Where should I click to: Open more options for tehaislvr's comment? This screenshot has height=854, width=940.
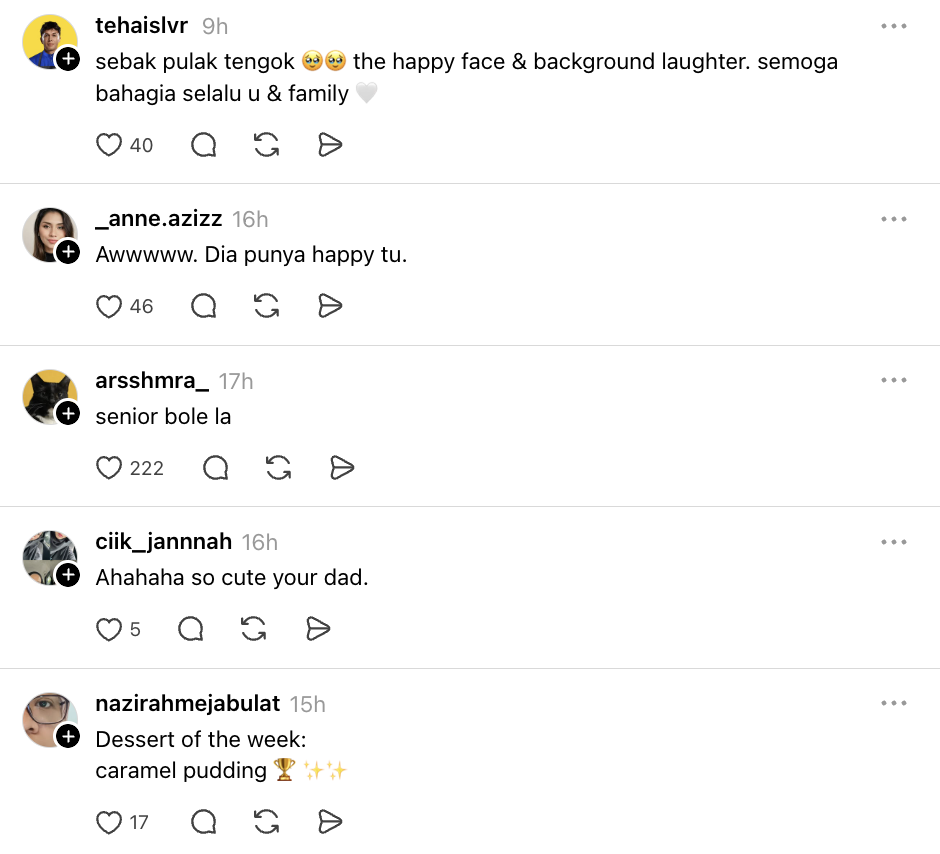pyautogui.click(x=894, y=26)
